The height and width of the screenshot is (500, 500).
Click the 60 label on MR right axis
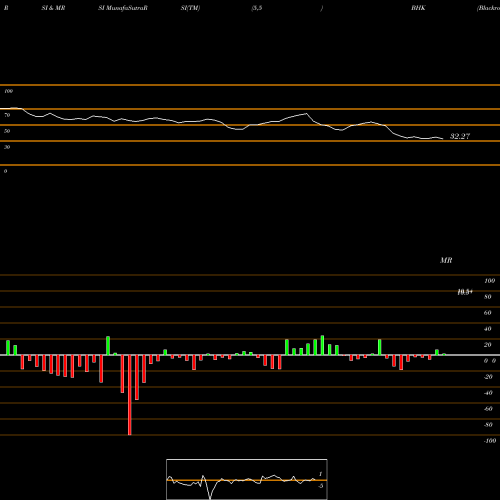(x=488, y=313)
